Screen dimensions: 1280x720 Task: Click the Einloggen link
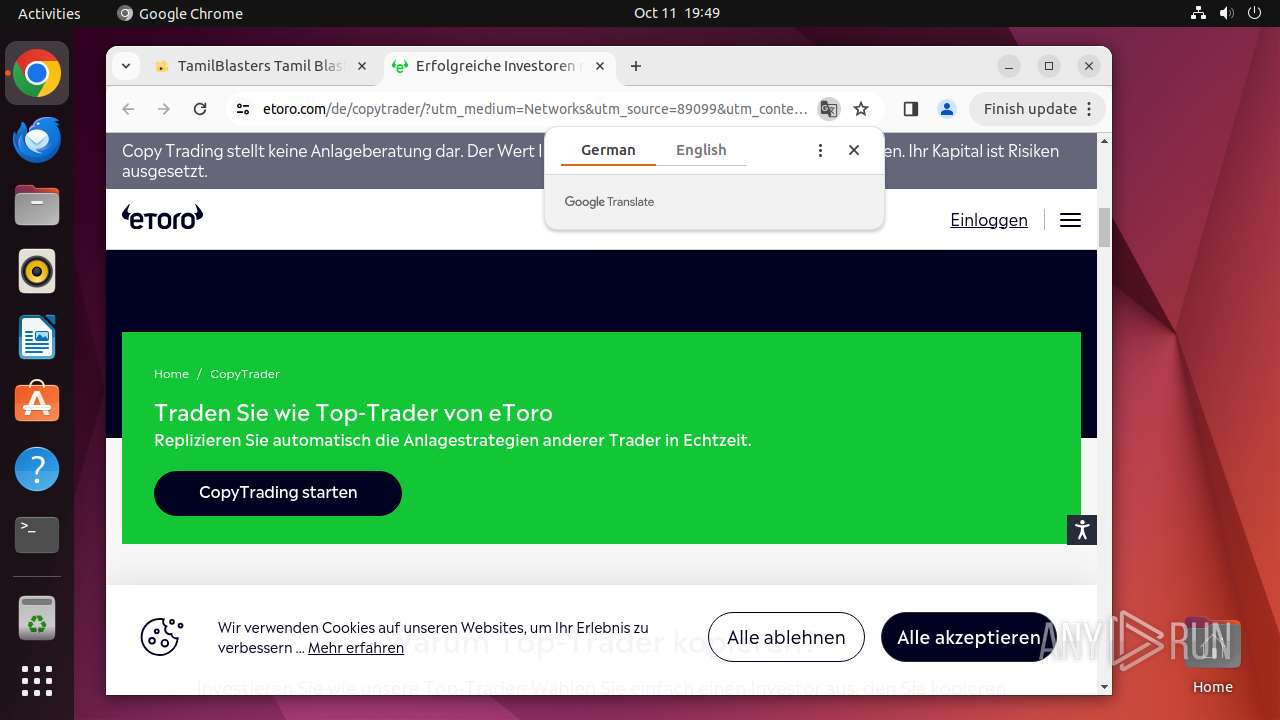point(989,220)
